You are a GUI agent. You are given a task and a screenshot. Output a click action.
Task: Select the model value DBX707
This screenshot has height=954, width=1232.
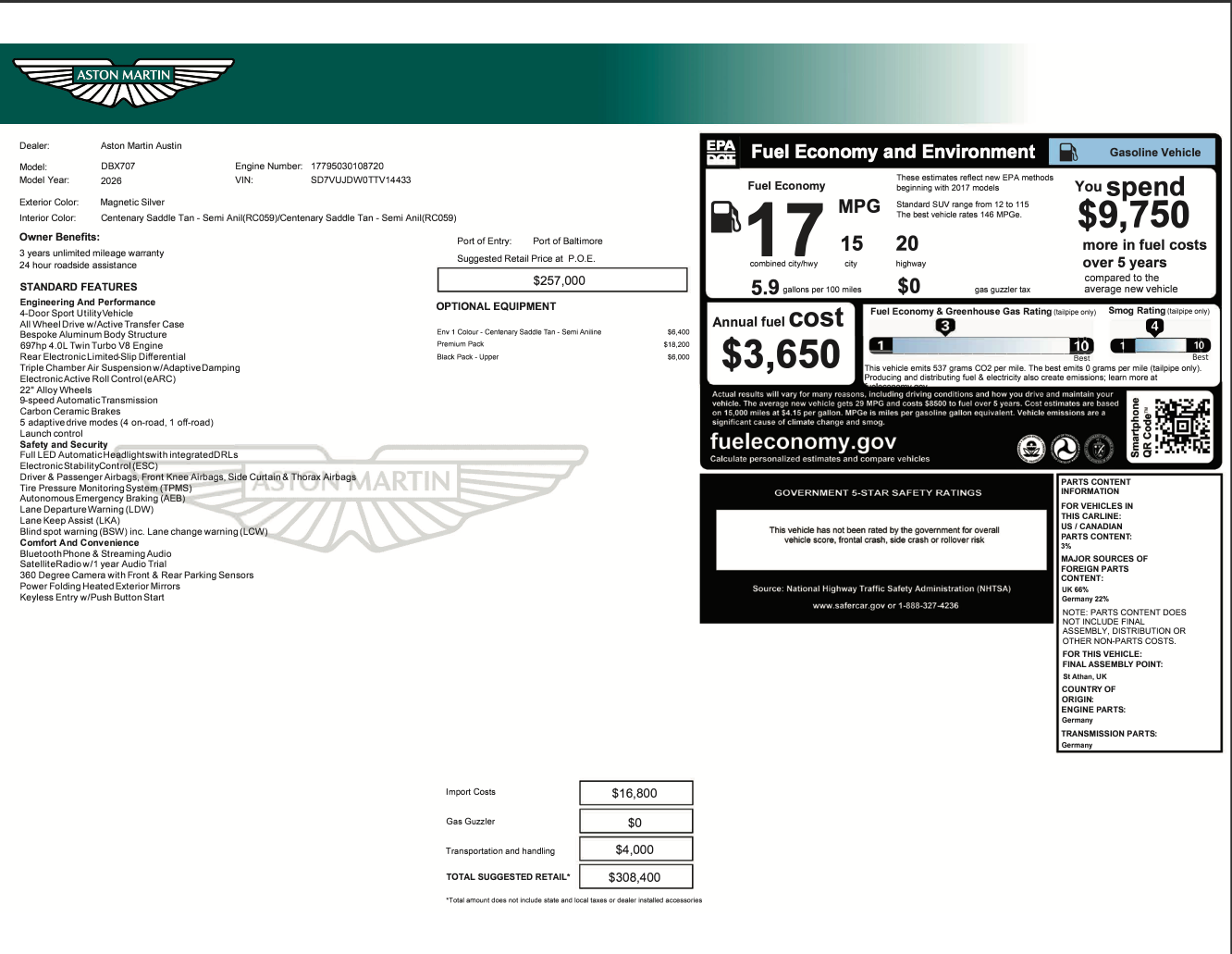[118, 167]
